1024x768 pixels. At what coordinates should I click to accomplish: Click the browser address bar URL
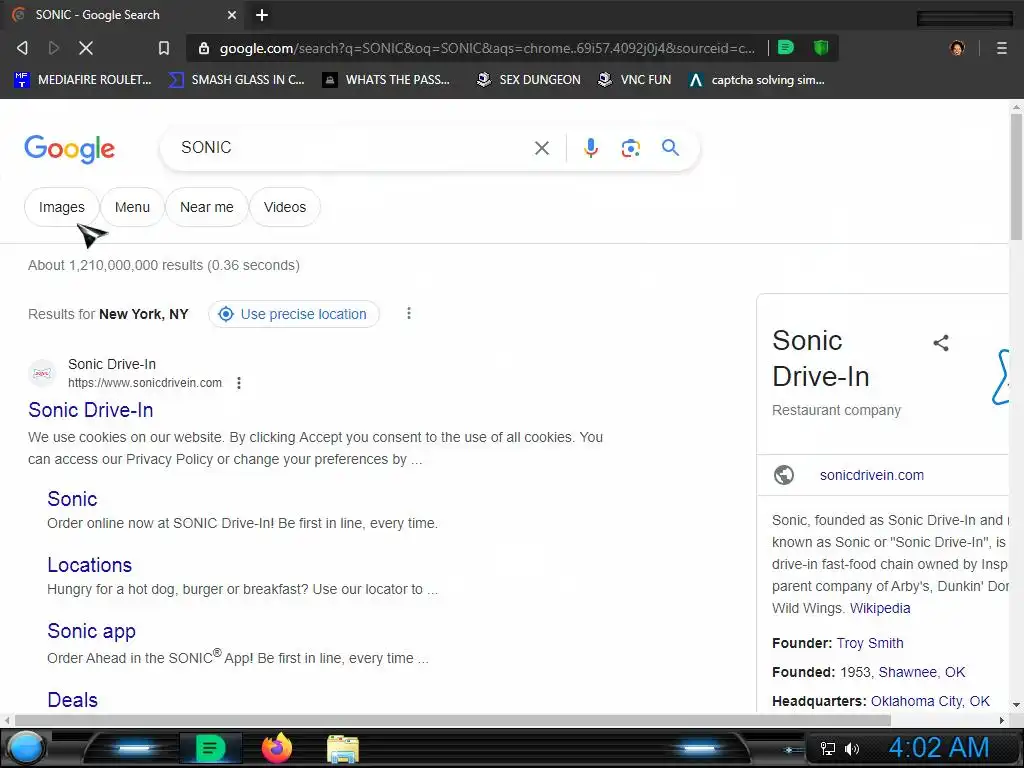[x=487, y=48]
